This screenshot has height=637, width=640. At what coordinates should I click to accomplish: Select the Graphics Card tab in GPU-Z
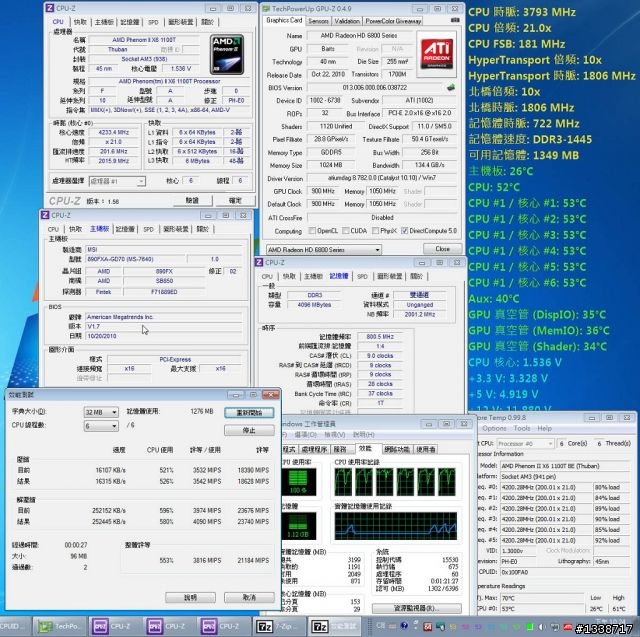tap(284, 20)
